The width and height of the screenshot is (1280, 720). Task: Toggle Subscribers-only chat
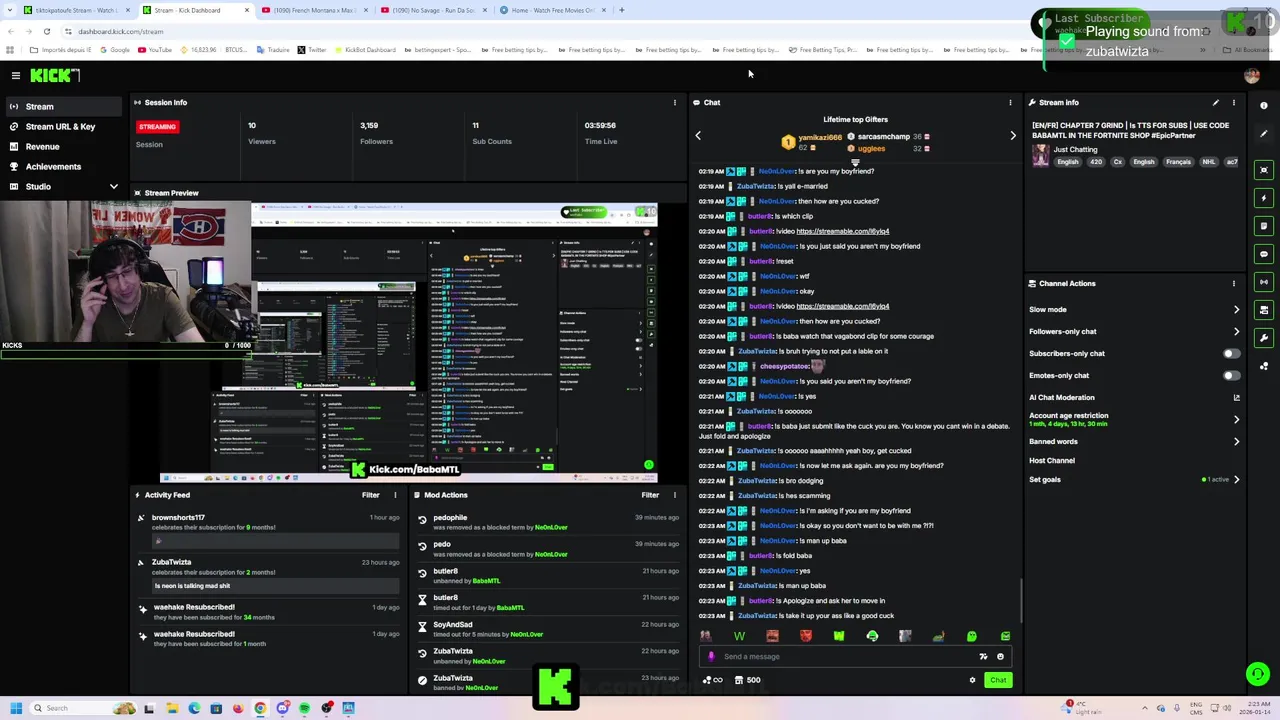[1231, 353]
